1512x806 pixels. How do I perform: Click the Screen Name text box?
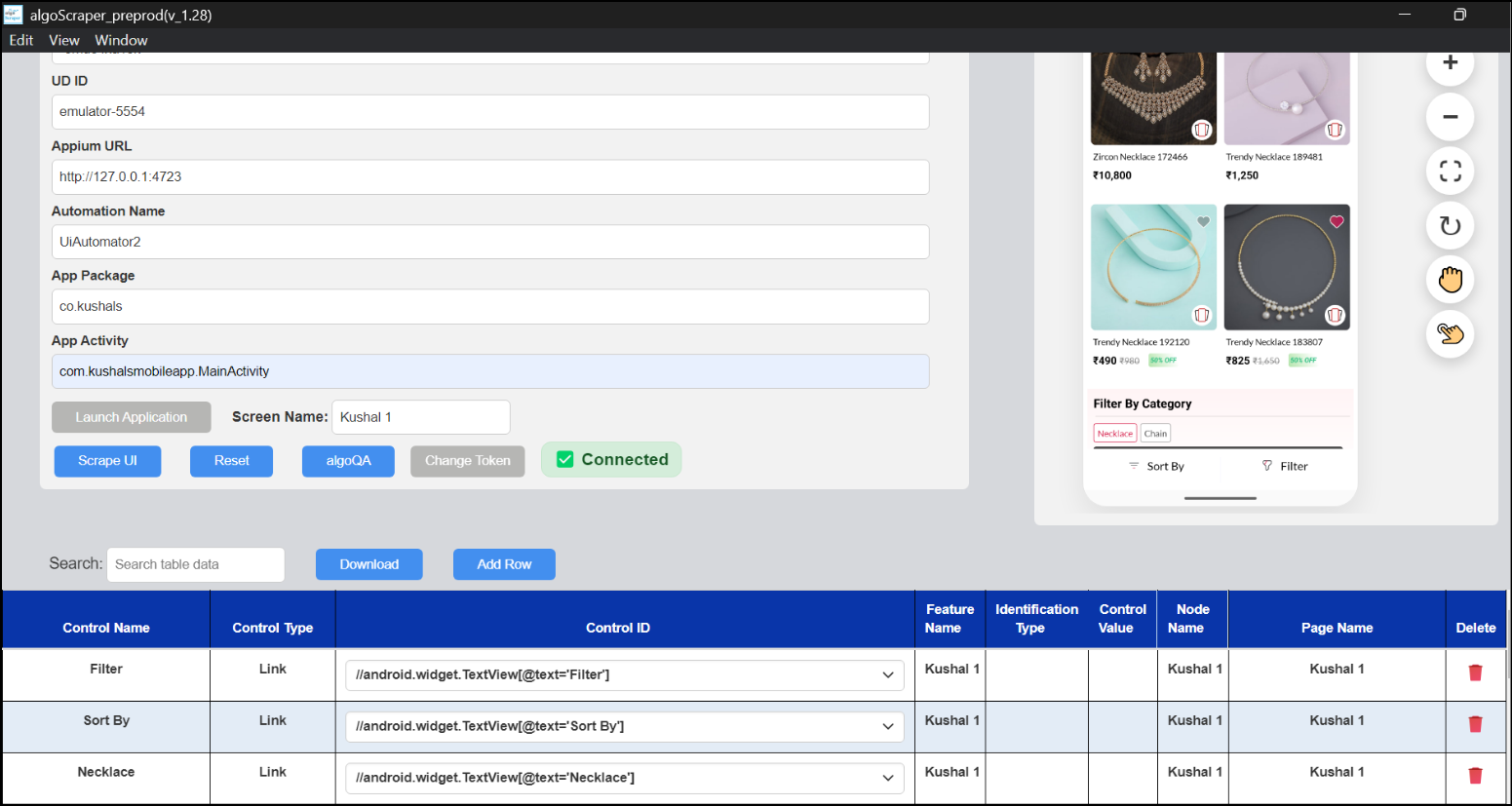pos(421,417)
